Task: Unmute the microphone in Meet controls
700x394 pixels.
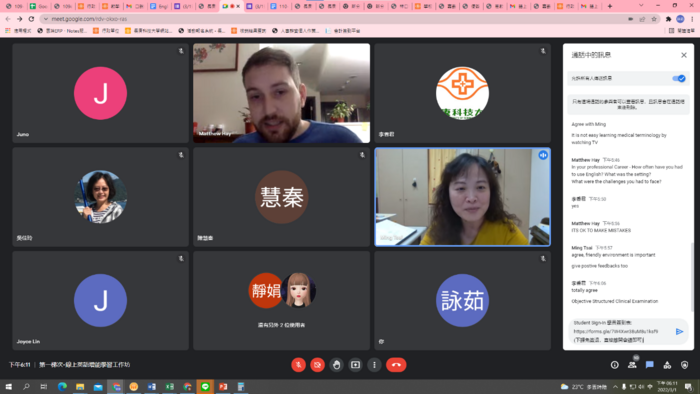Action: point(298,365)
